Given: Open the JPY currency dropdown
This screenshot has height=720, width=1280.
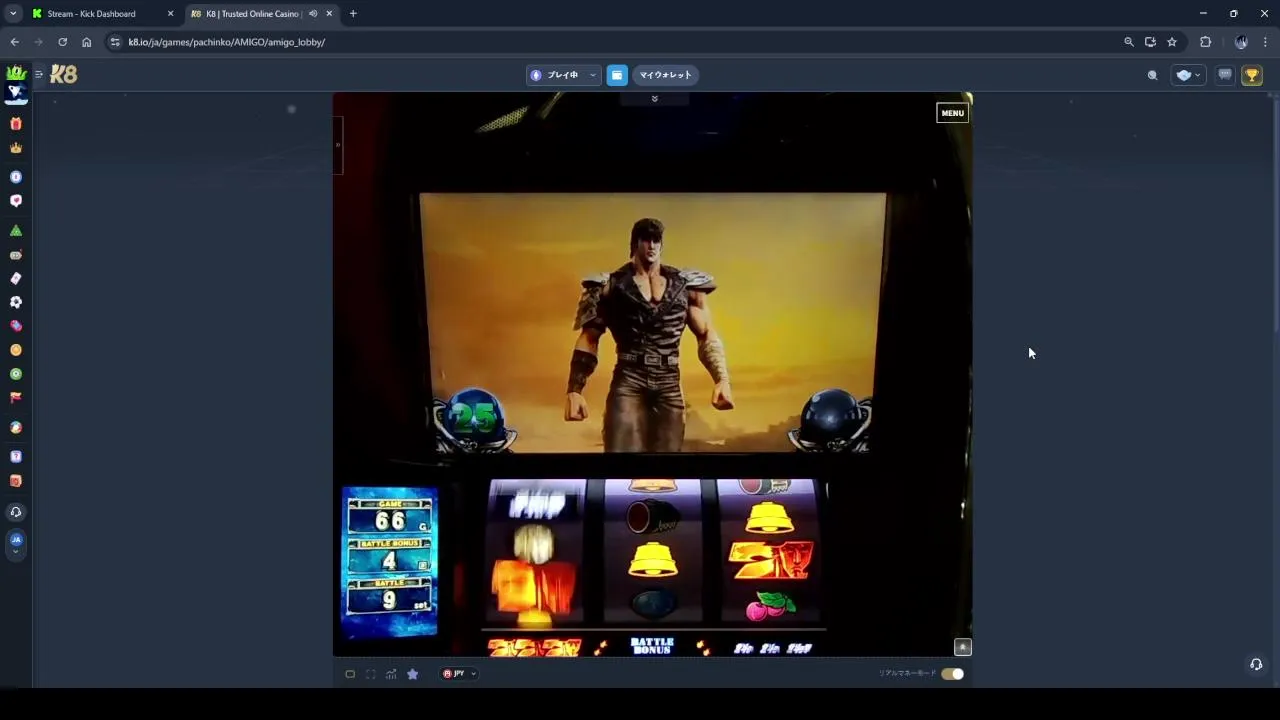Looking at the screenshot, I should pos(459,674).
